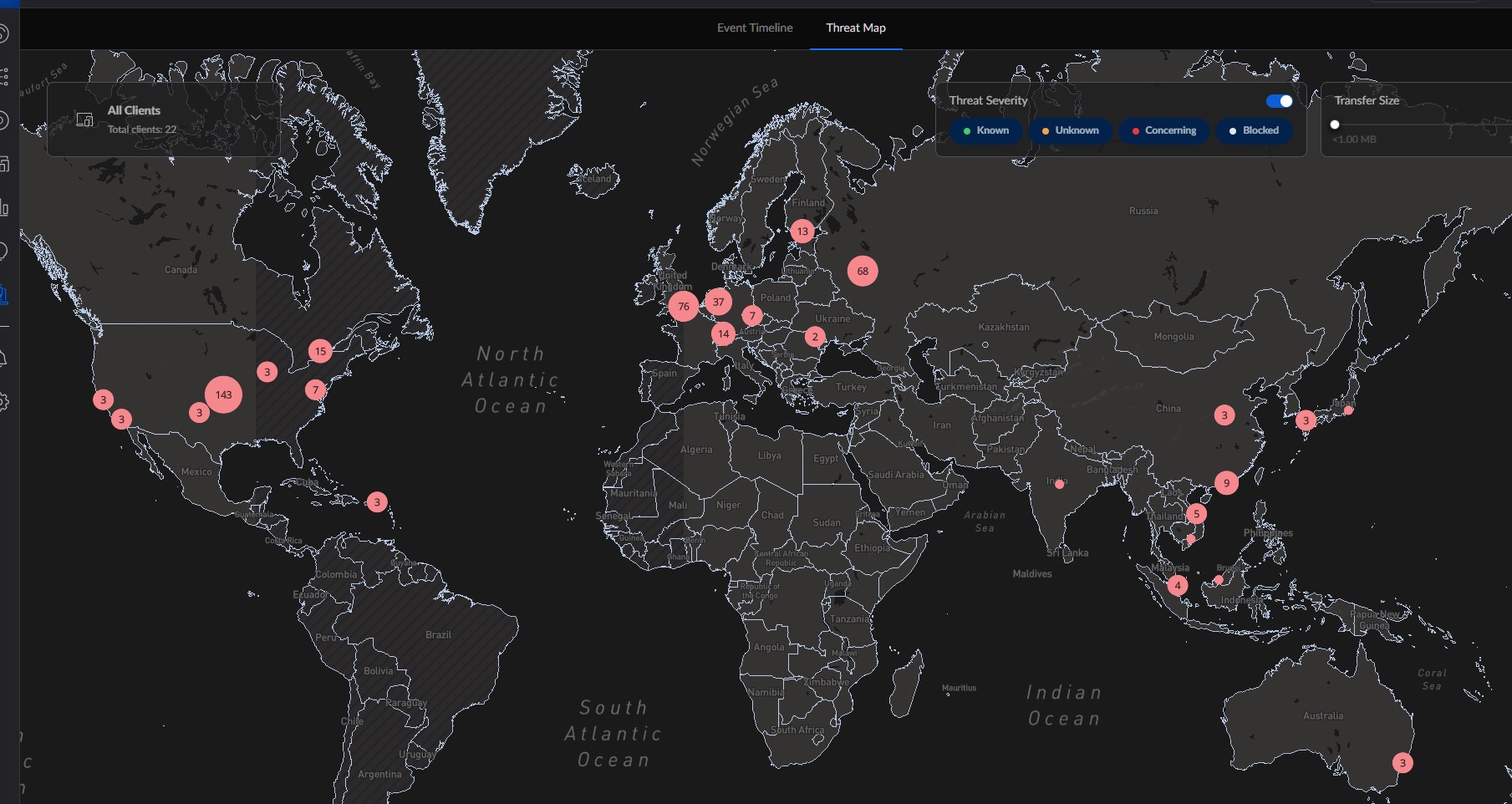Select the 143 threat cluster in the US
Viewport: 1512px width, 804px height.
(223, 394)
